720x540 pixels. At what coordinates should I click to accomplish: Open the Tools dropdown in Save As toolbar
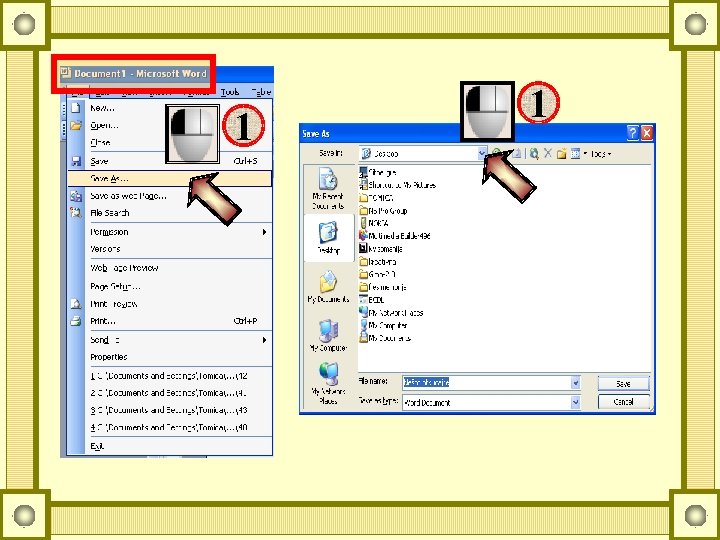coord(601,154)
